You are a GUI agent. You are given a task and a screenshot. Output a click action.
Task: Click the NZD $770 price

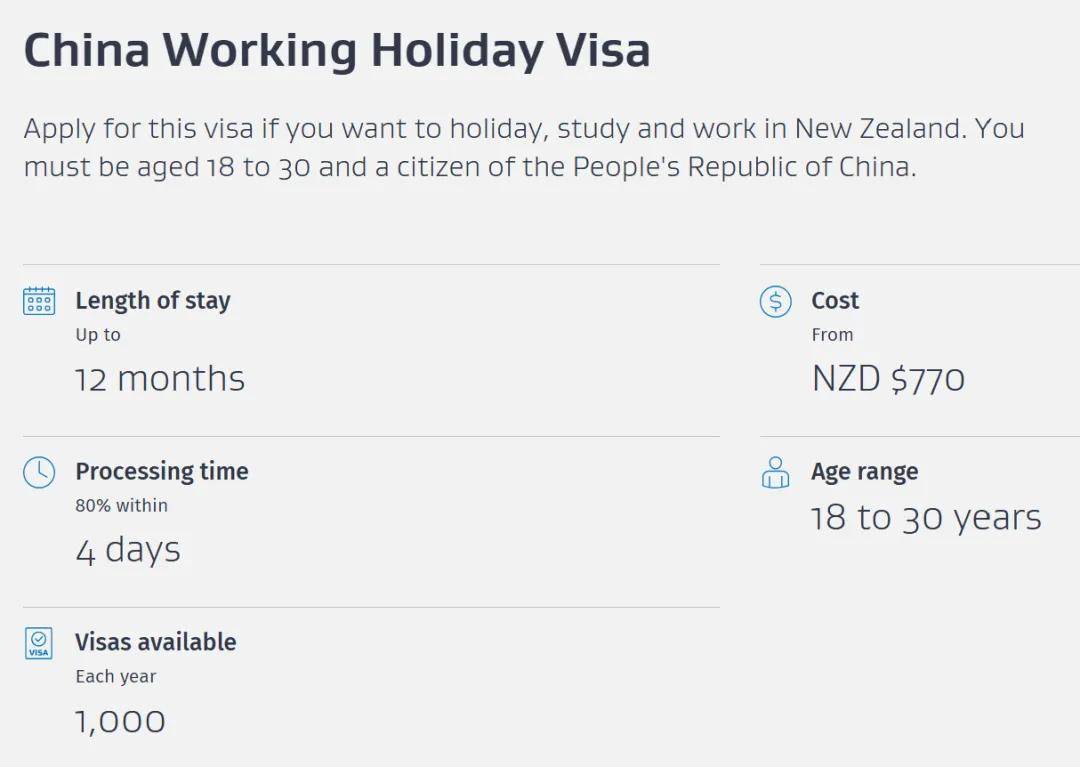(x=888, y=379)
